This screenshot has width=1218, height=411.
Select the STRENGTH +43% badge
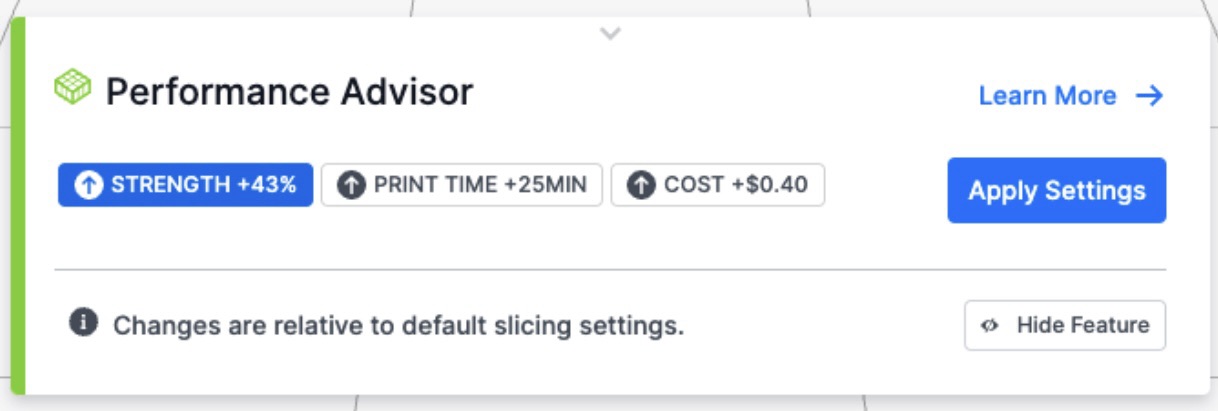(185, 185)
